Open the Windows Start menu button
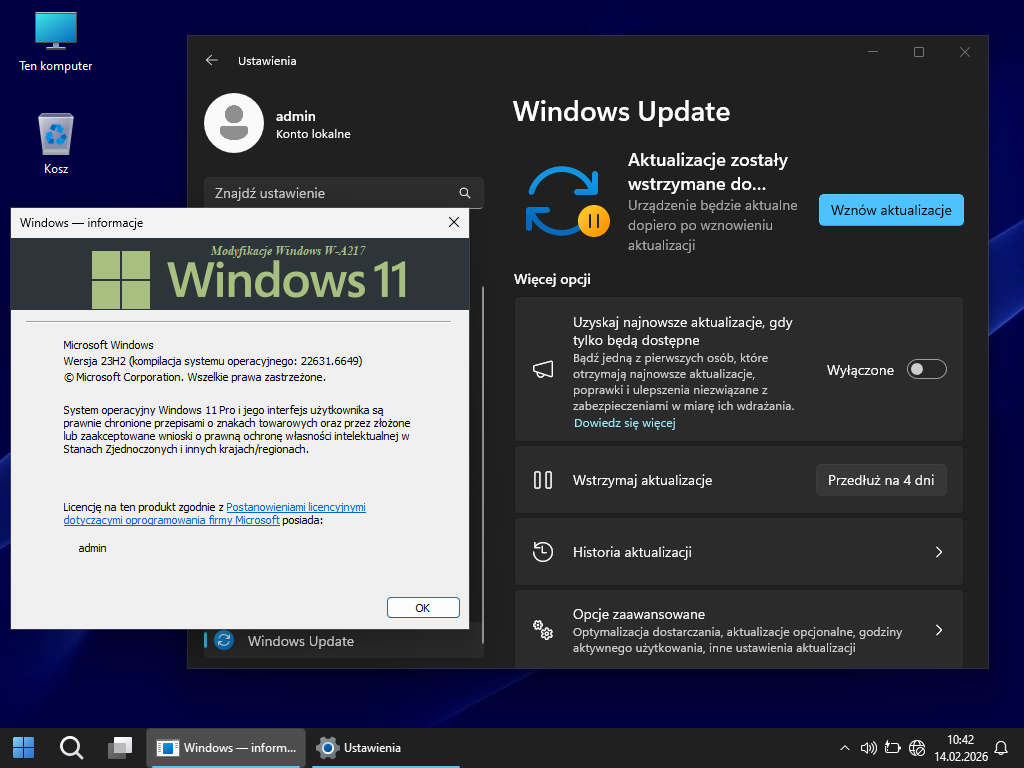This screenshot has width=1024, height=768. 23,747
